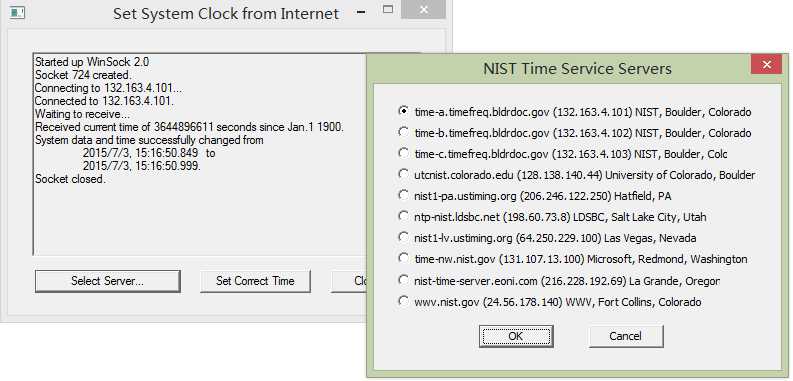Choose the time-c.timefreq.bldrdoc.gov radio option
Screen dimensions: 793x381
pos(562,154)
